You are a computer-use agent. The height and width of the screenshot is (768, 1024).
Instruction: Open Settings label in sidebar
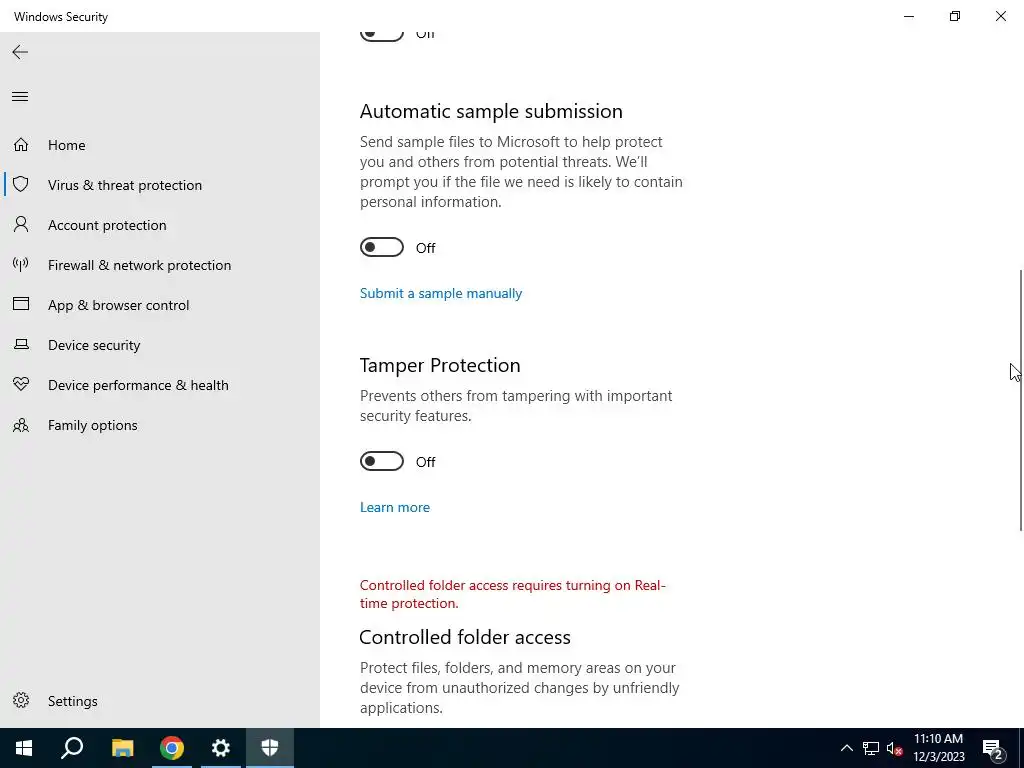[x=72, y=701]
